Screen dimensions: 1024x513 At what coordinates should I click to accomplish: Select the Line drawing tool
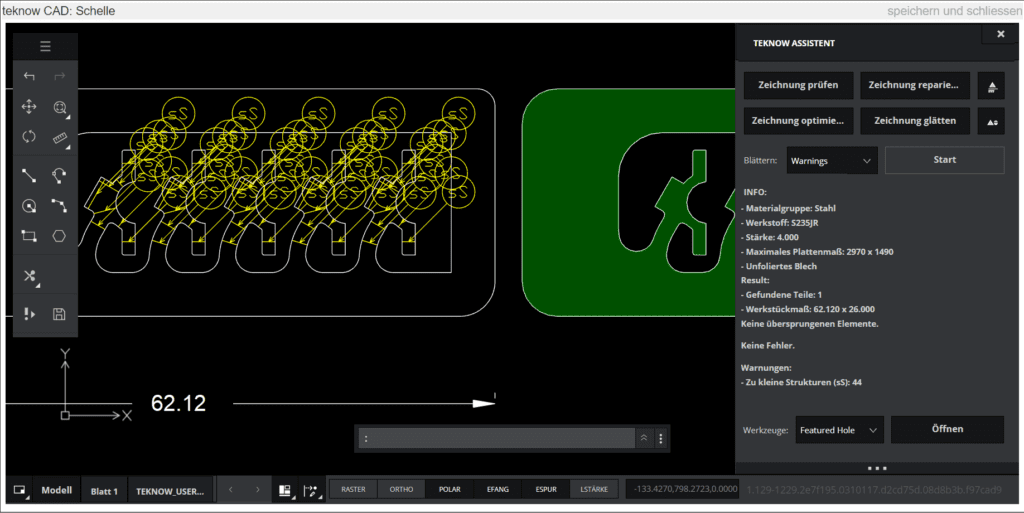pos(29,175)
